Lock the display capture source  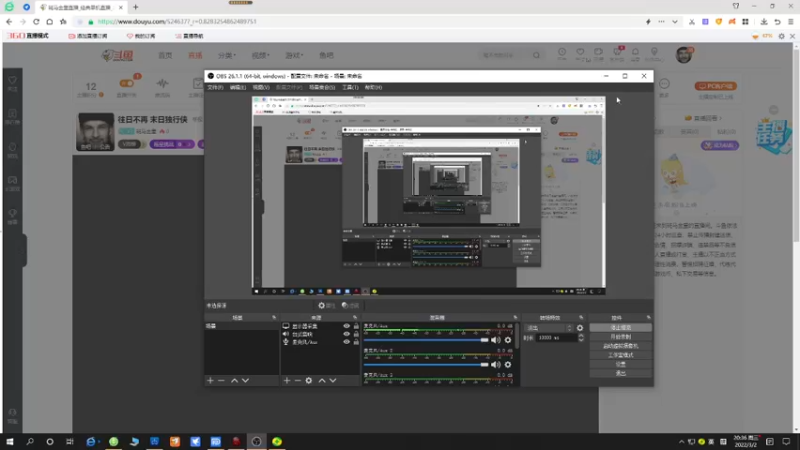[x=356, y=326]
